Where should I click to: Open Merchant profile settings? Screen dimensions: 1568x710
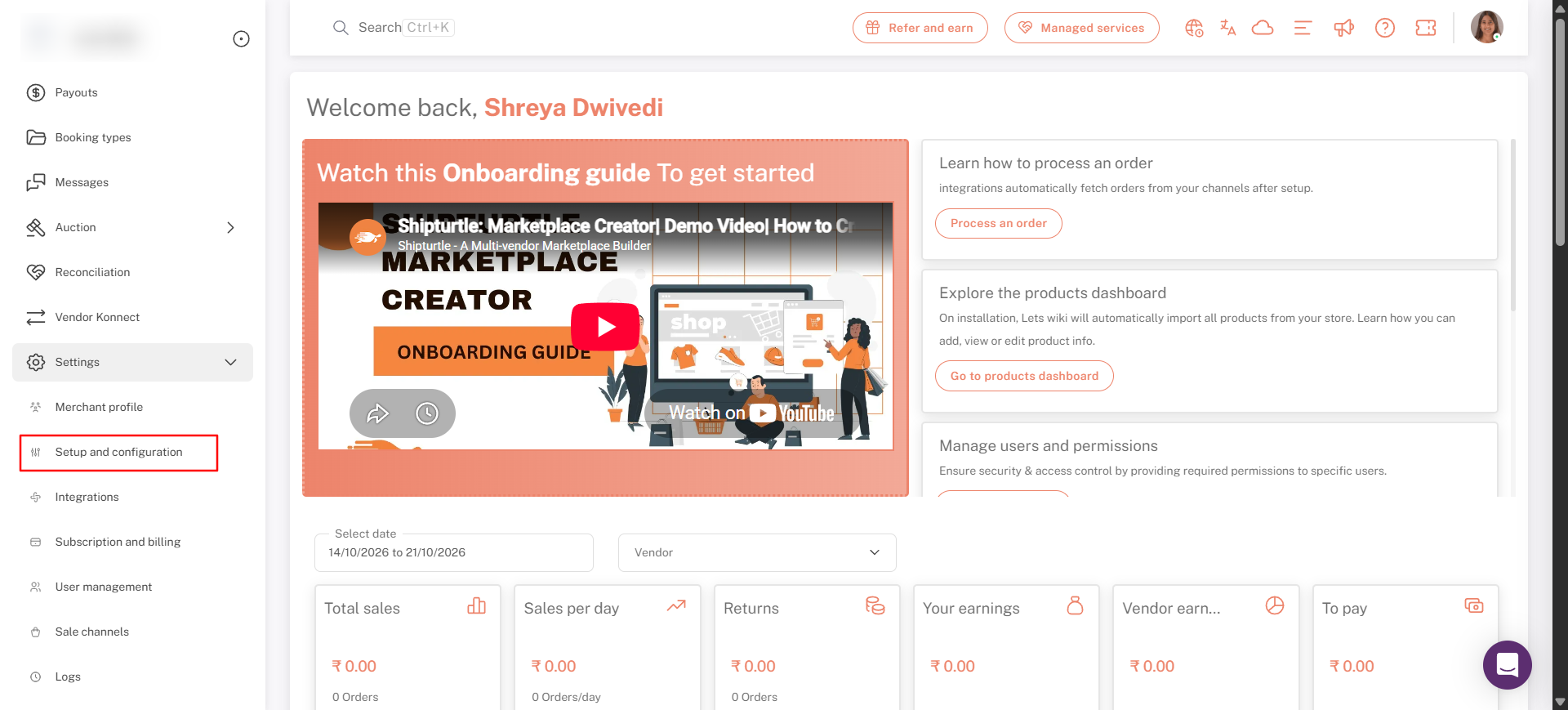coord(132,407)
